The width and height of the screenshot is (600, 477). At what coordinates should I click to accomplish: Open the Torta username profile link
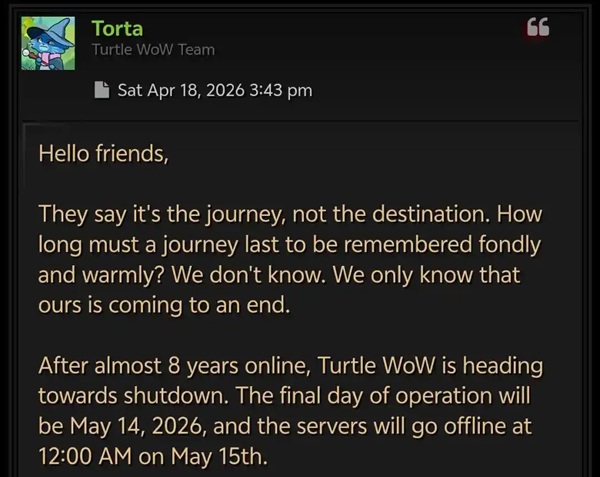[x=117, y=29]
